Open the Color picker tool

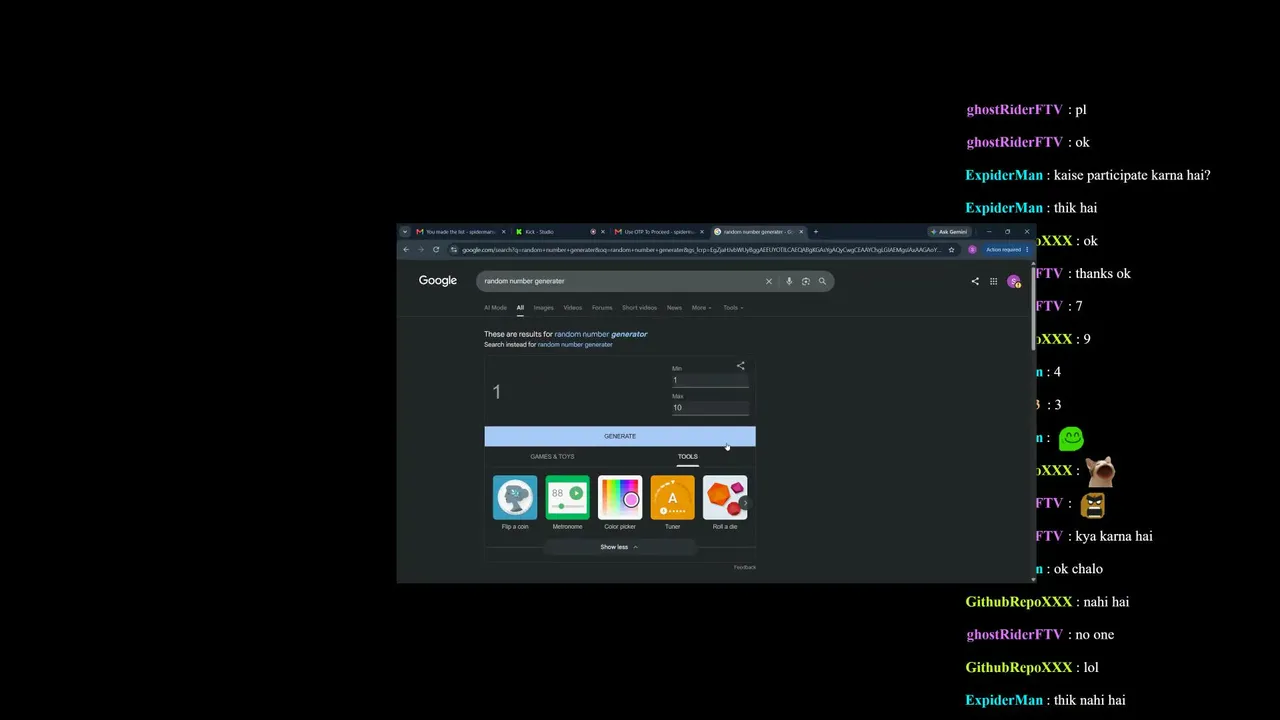(620, 503)
